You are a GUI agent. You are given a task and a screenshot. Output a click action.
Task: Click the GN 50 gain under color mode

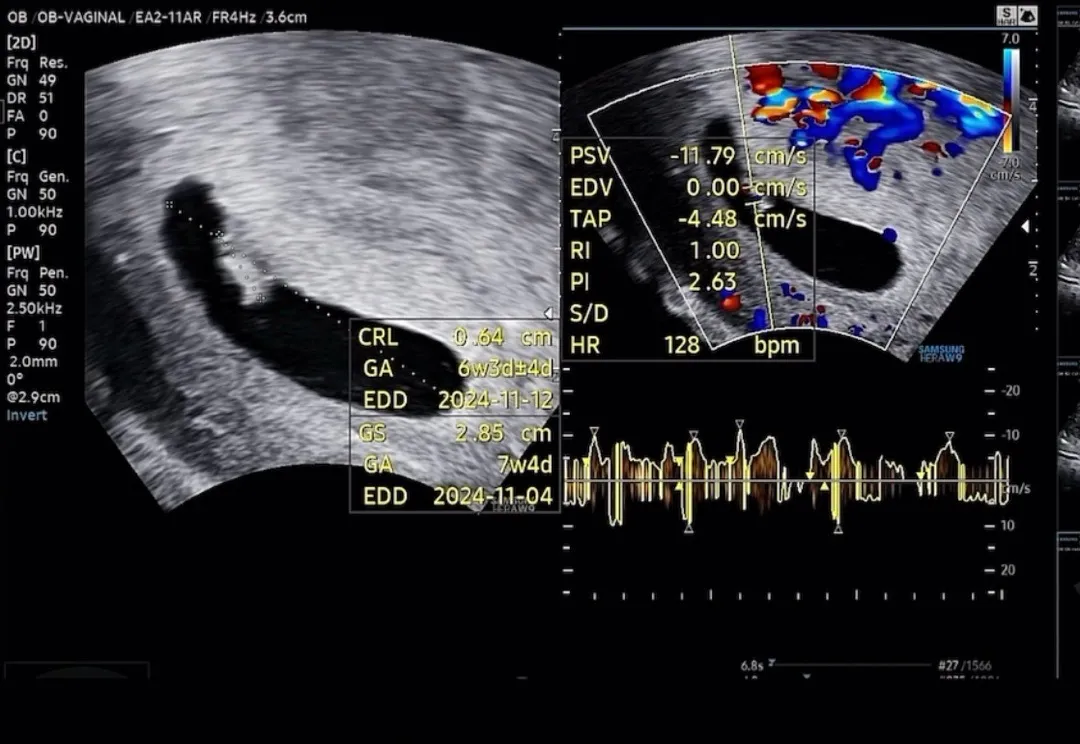[x=32, y=195]
